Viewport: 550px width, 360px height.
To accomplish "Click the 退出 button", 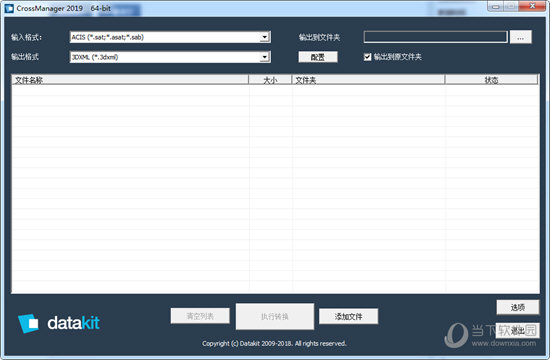I will pos(518,330).
